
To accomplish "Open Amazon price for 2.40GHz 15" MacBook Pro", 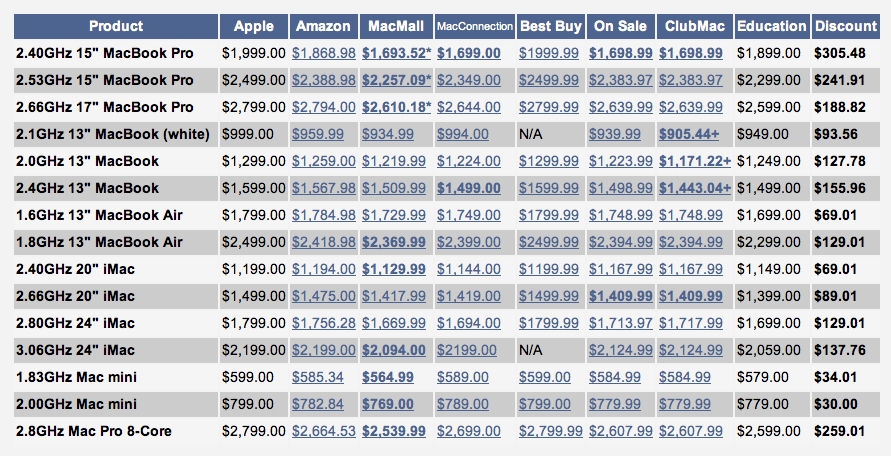I will (324, 53).
